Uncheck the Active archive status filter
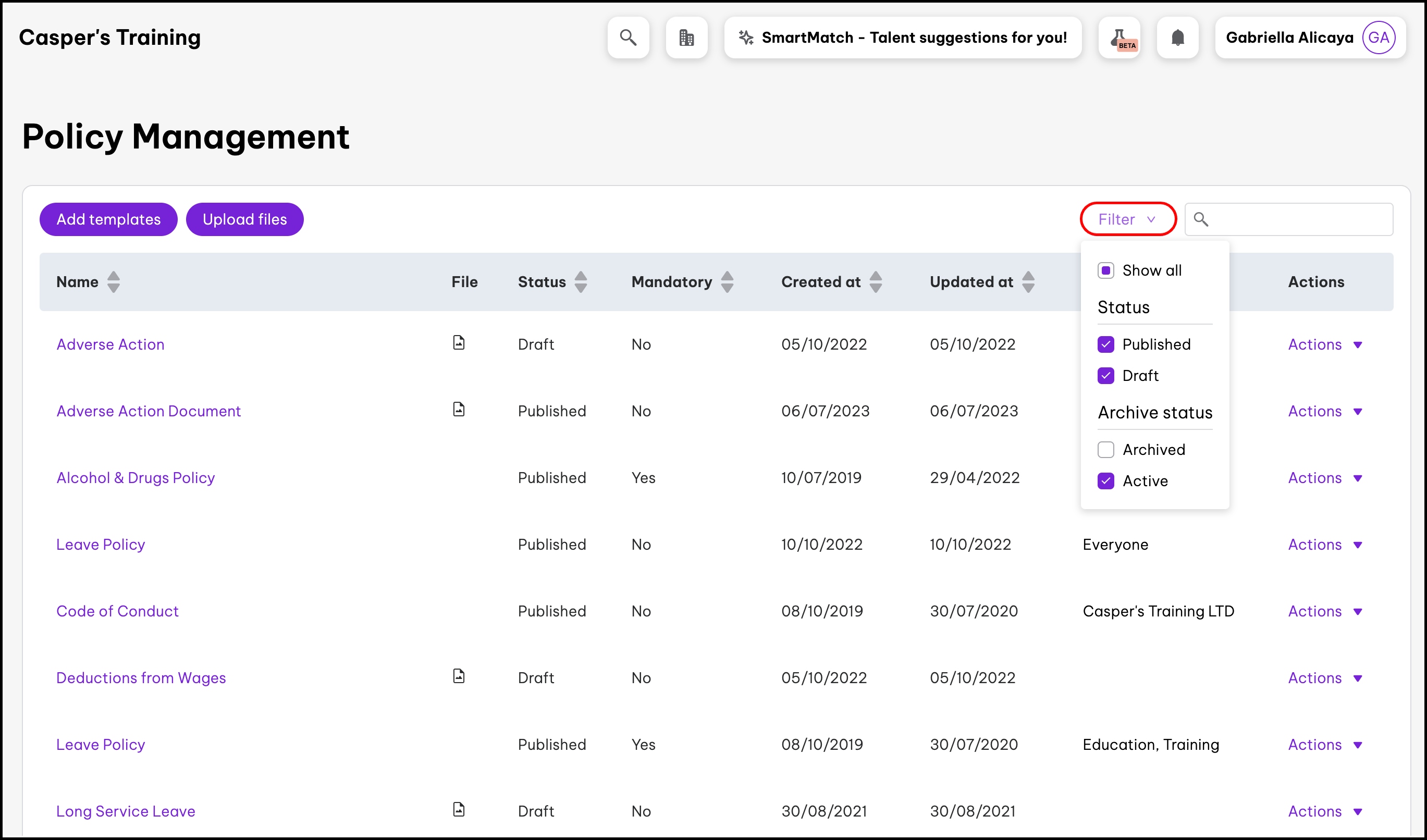This screenshot has width=1427, height=840. point(1105,480)
